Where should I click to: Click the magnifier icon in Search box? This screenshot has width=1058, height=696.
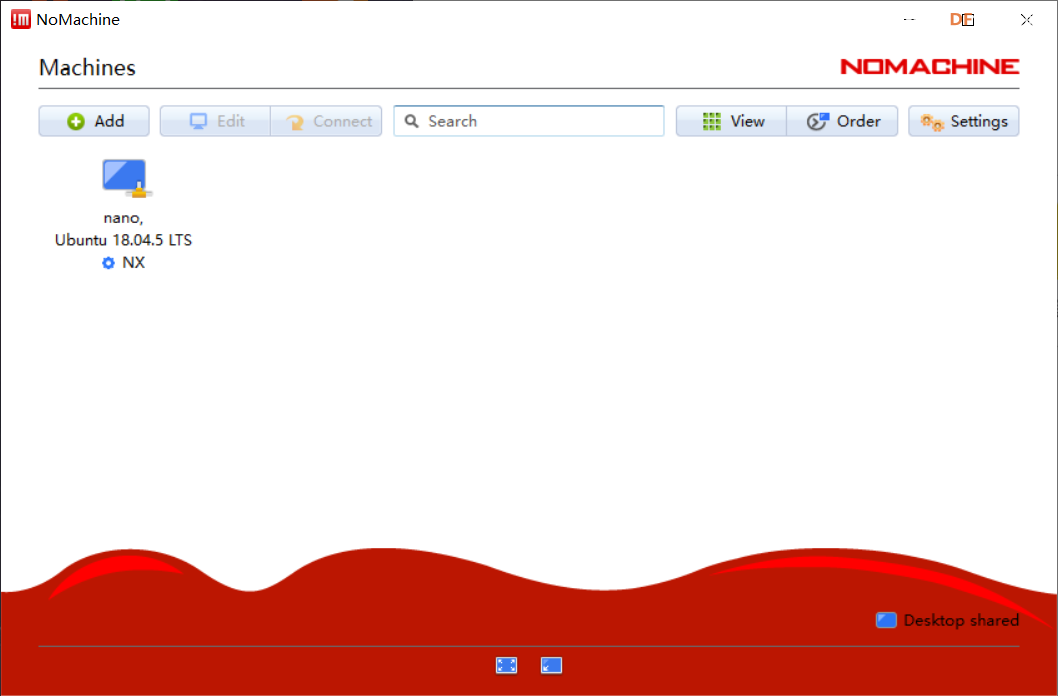[412, 121]
